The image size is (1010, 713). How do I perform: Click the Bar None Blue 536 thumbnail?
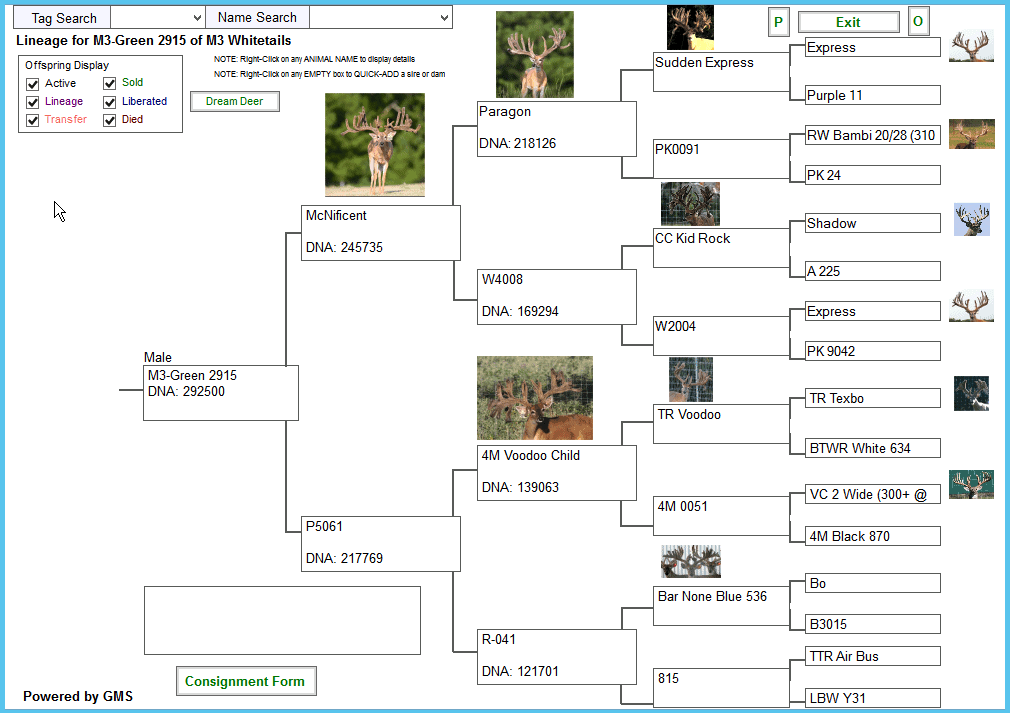(x=690, y=561)
